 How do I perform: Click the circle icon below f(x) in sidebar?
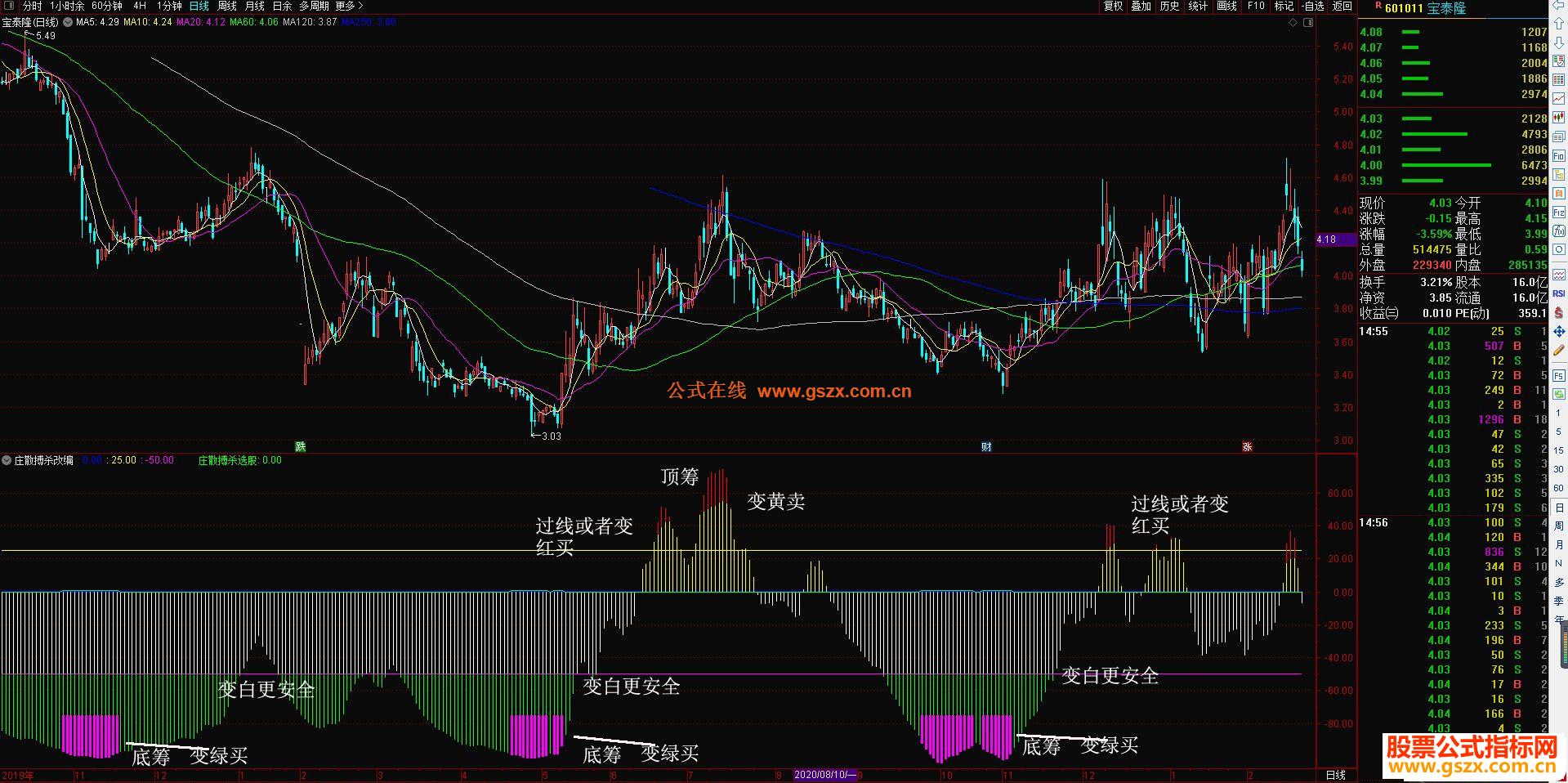click(x=1559, y=248)
